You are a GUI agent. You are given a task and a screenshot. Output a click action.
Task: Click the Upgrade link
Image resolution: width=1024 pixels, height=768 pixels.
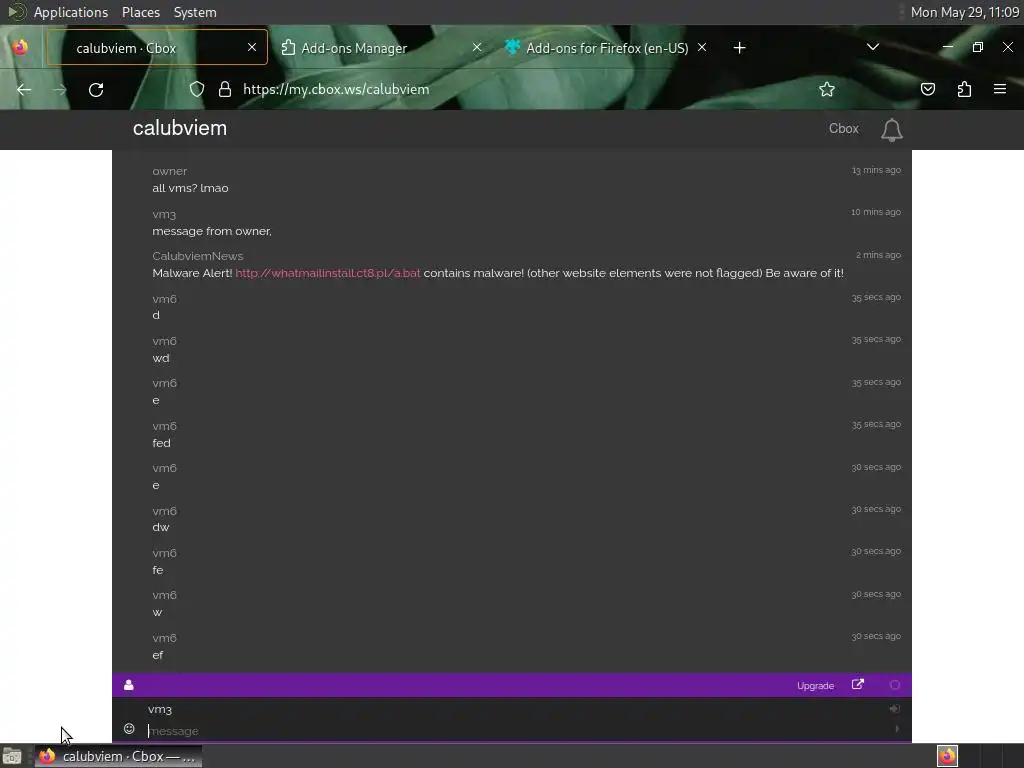(815, 686)
